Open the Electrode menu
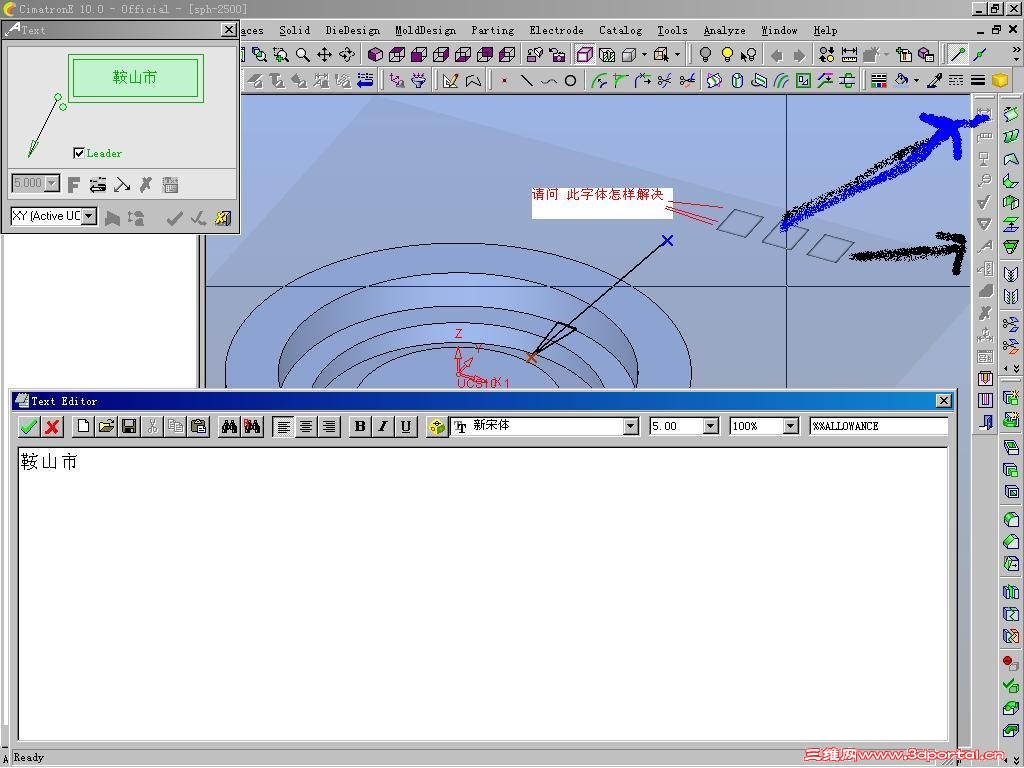 coord(556,30)
